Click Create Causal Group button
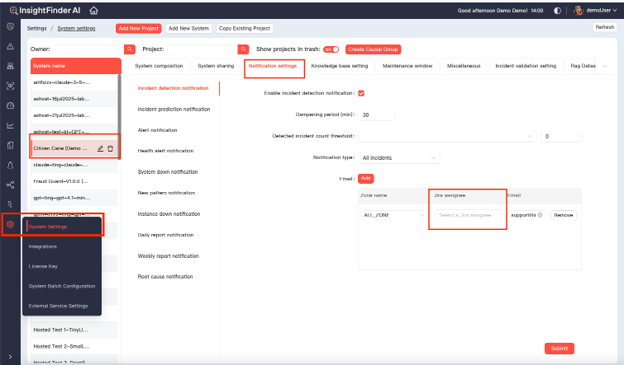 (x=373, y=49)
